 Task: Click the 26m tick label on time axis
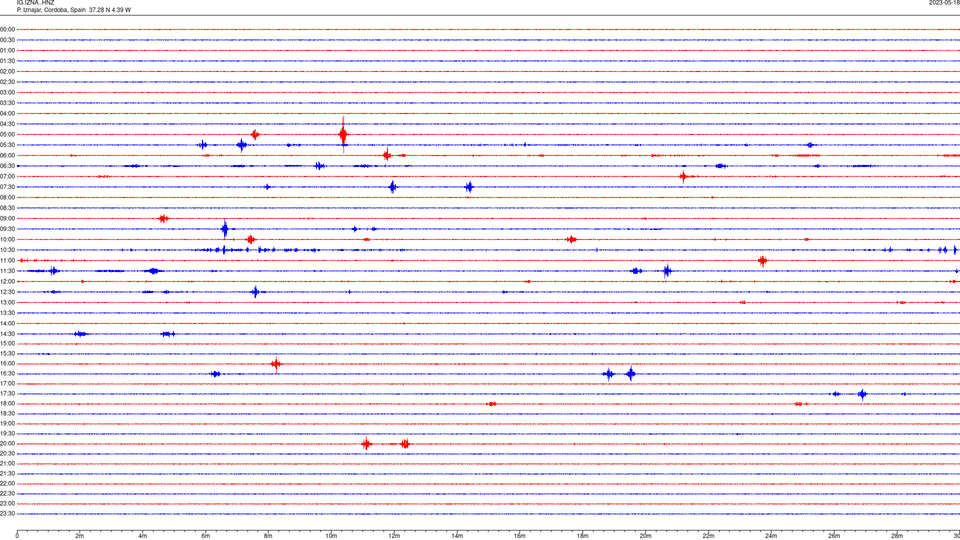tap(834, 536)
